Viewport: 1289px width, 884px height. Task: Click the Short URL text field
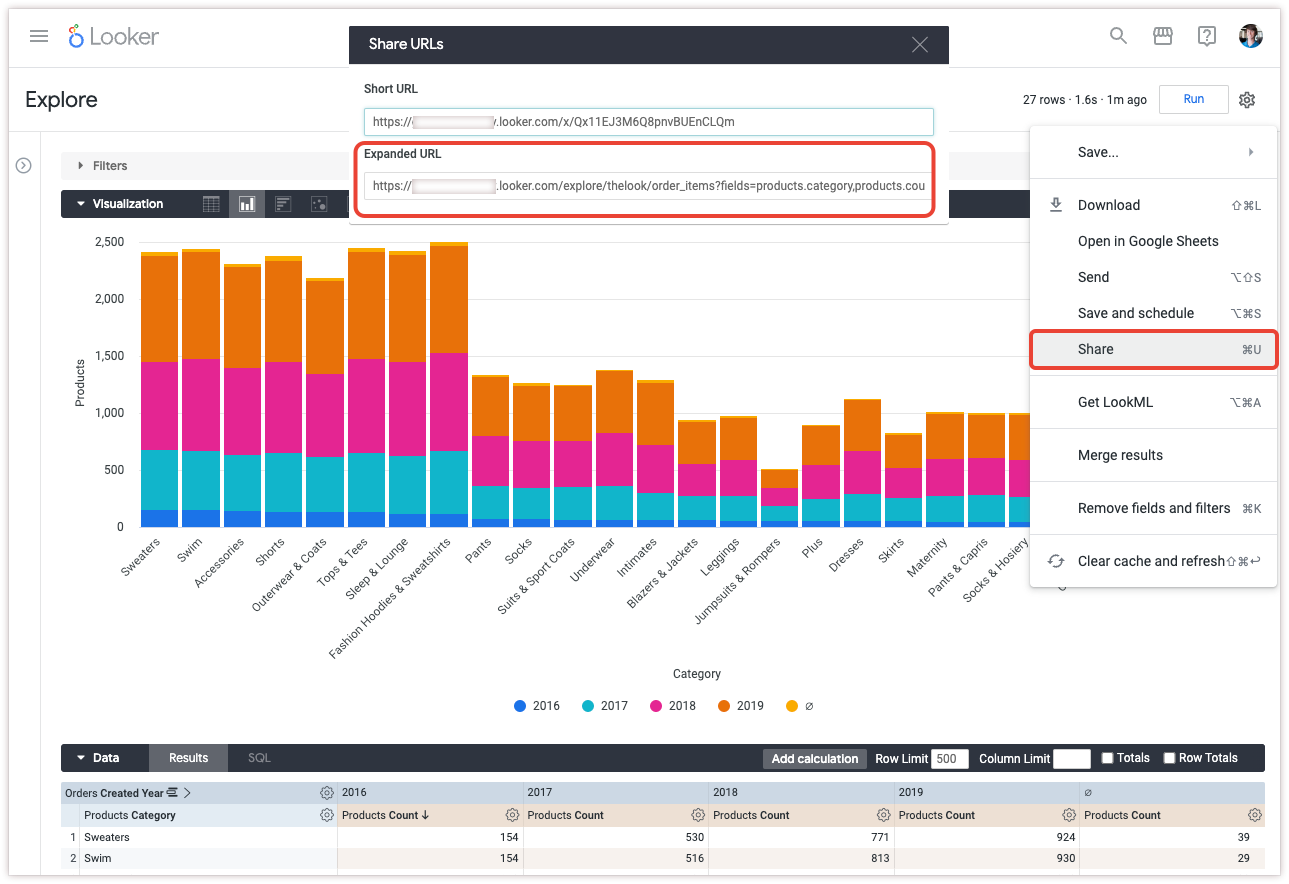[x=648, y=122]
